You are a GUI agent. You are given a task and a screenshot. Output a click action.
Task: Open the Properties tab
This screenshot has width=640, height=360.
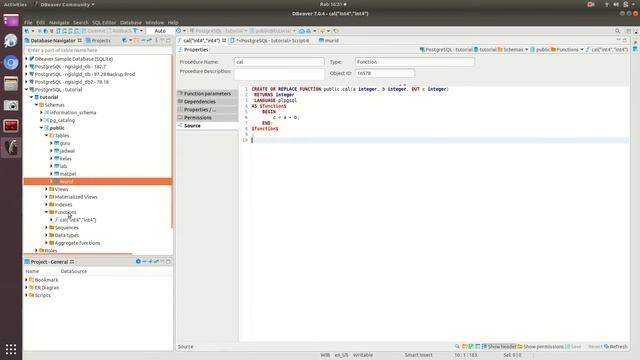point(193,50)
